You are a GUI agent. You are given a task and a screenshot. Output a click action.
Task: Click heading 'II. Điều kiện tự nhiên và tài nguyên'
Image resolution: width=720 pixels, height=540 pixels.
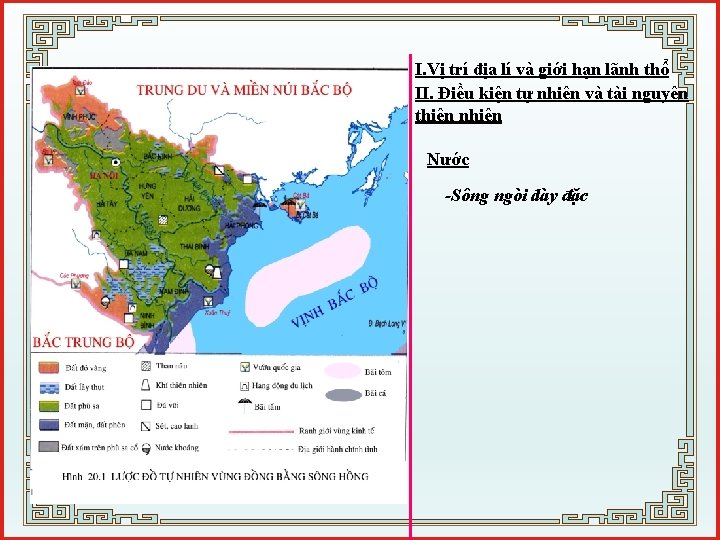551,94
